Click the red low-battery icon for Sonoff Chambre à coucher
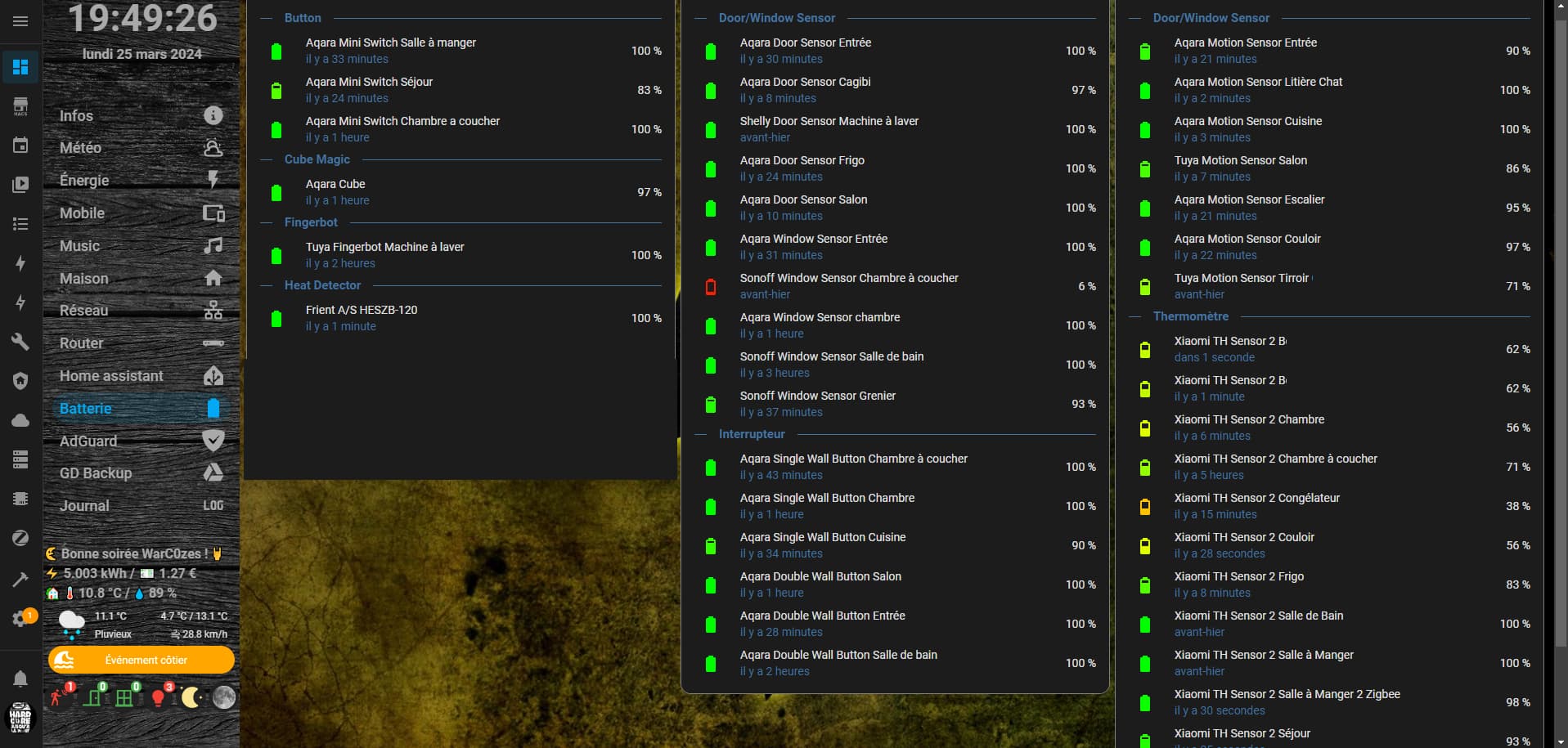This screenshot has width=1568, height=748. [x=711, y=287]
